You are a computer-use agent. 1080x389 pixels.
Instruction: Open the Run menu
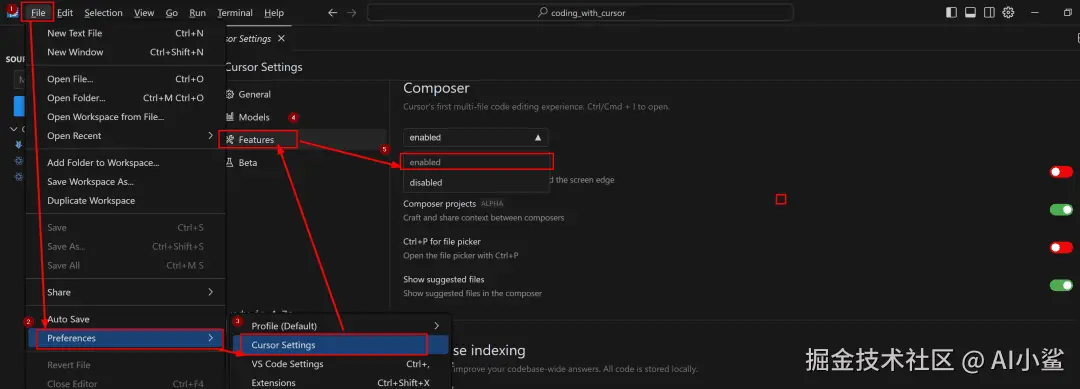pos(198,12)
